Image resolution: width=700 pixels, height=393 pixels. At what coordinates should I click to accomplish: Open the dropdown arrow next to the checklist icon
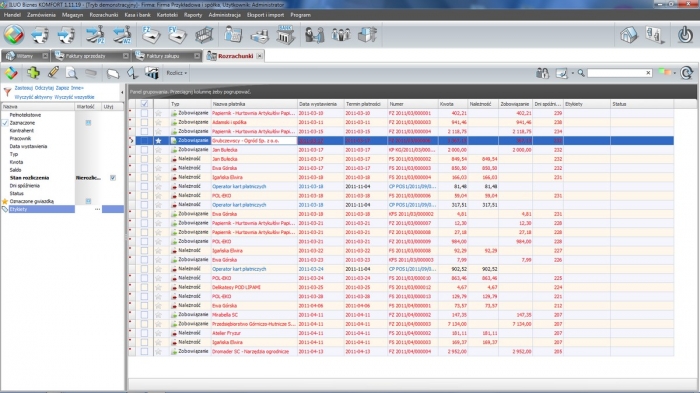(x=573, y=73)
